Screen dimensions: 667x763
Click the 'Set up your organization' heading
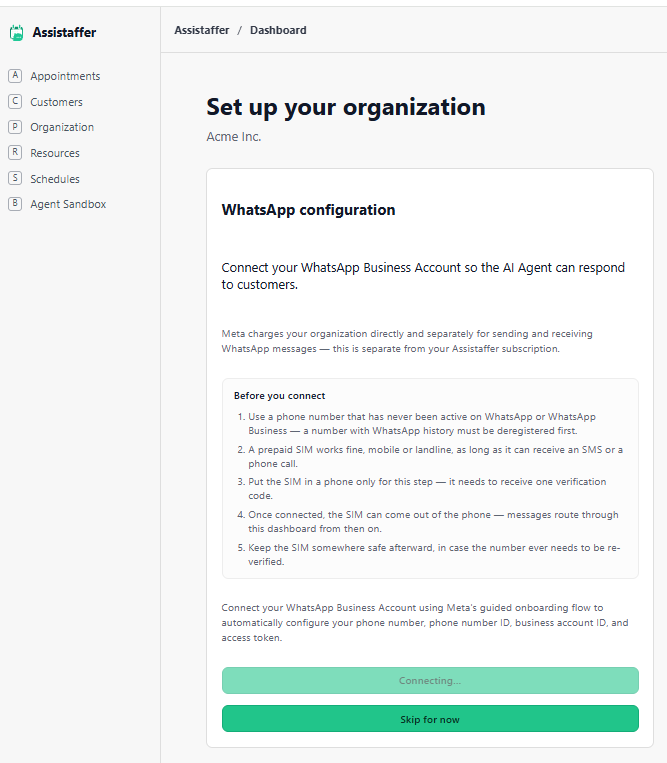[346, 107]
